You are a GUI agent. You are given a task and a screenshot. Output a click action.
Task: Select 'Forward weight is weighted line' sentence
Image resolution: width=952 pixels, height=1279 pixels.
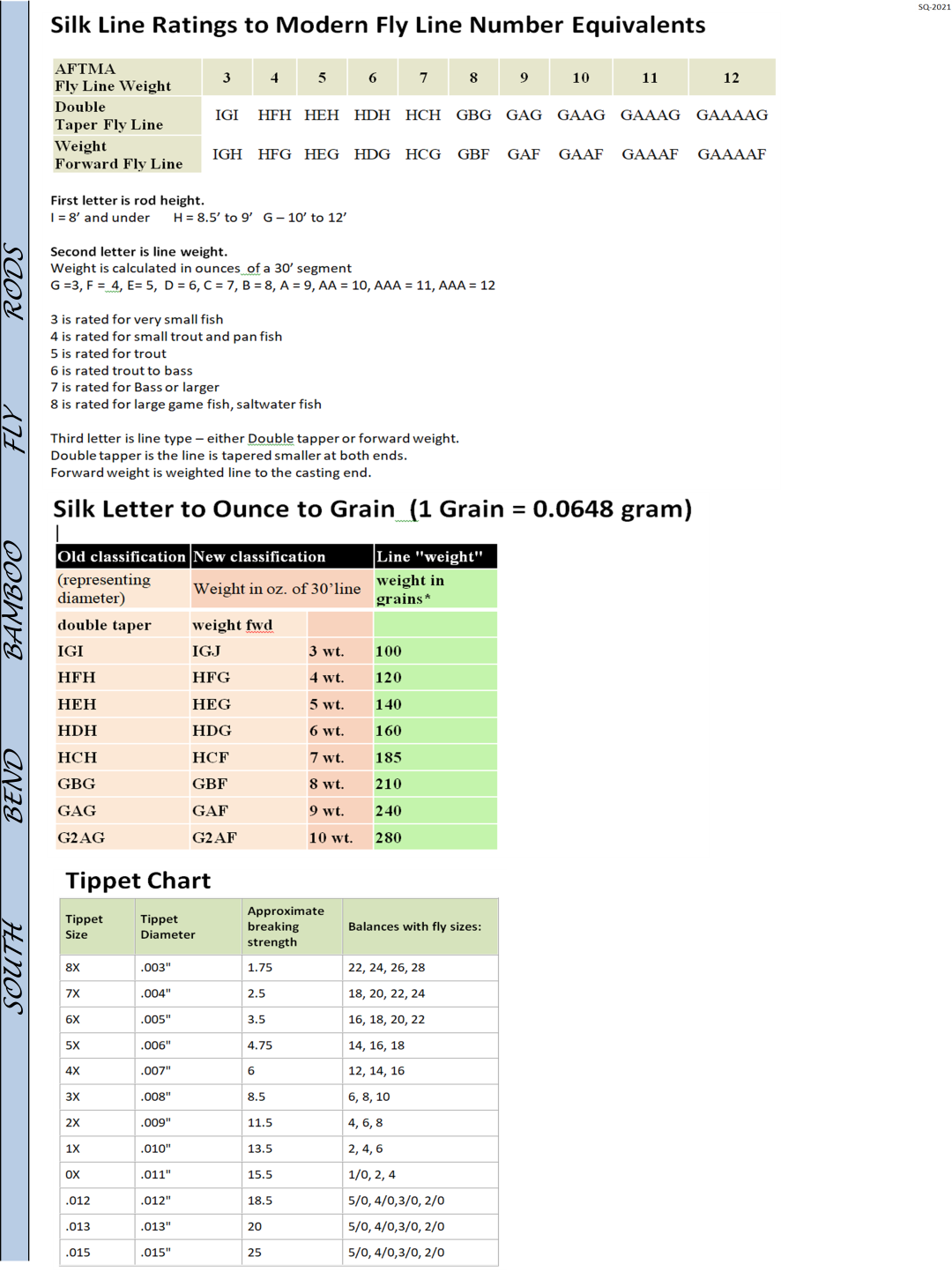[x=211, y=473]
